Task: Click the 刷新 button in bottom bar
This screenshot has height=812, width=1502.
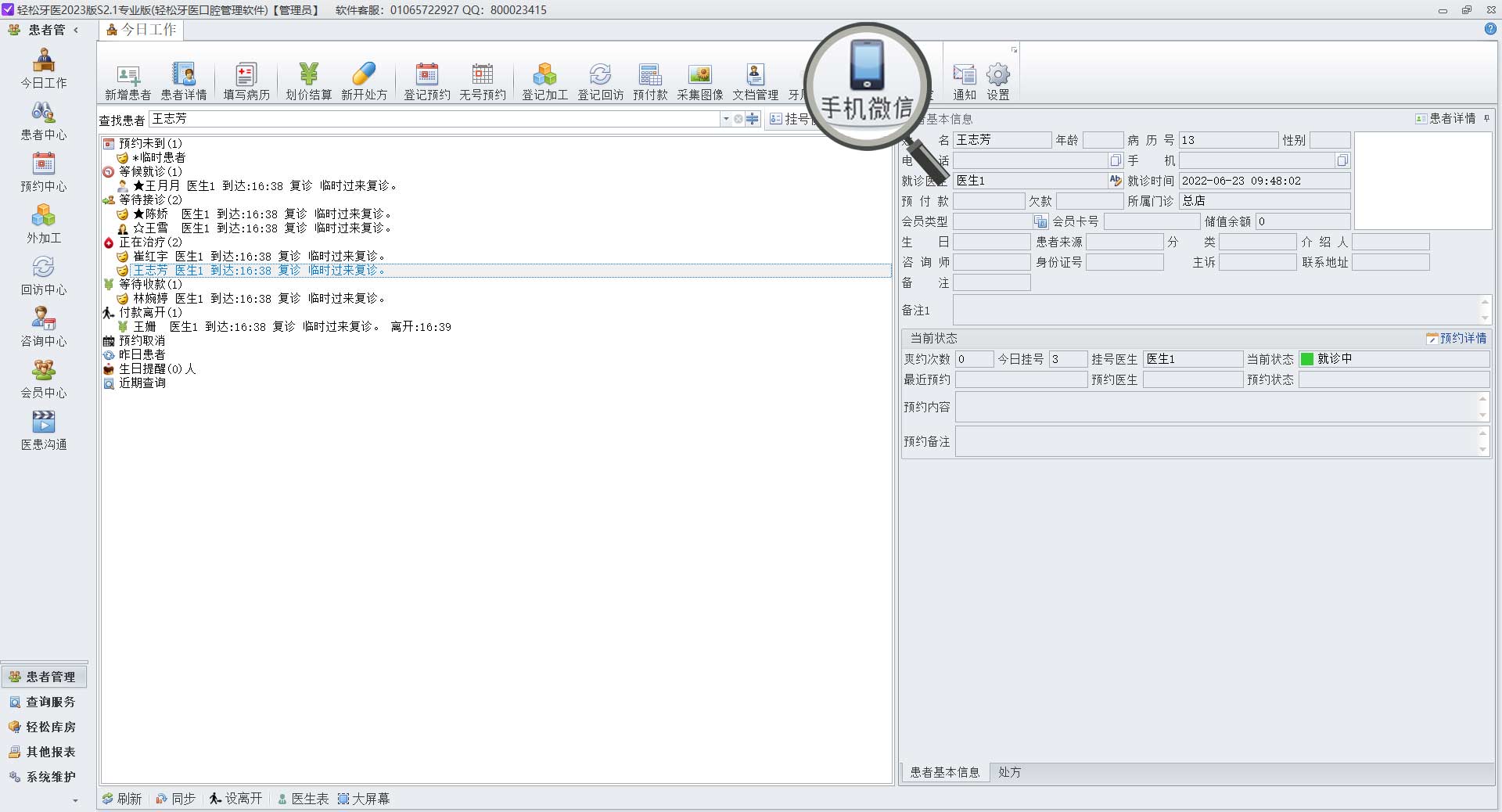Action: 122,799
